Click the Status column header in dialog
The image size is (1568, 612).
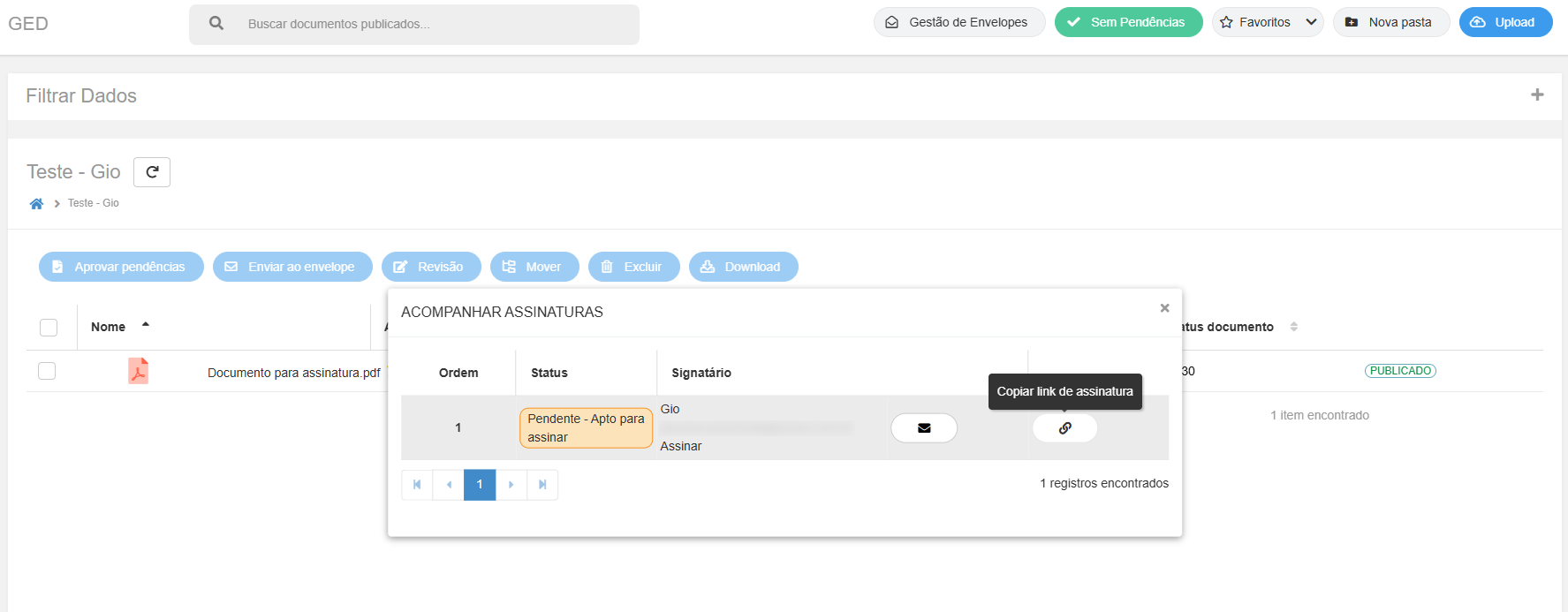549,373
